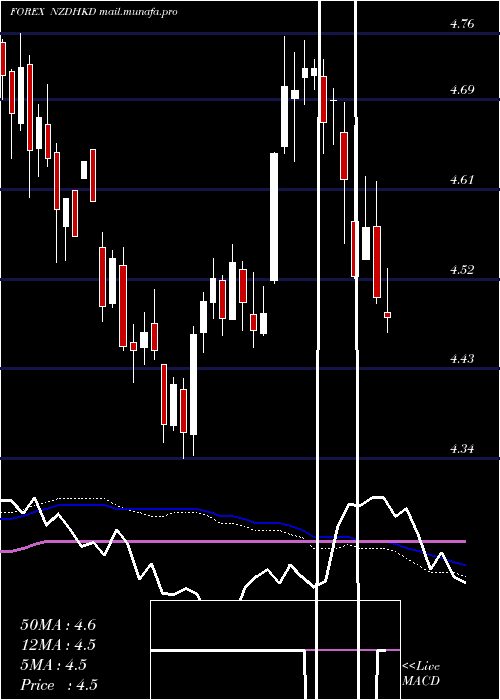
Task: Click the '50MA : 4.6' readout
Action: 58,625
